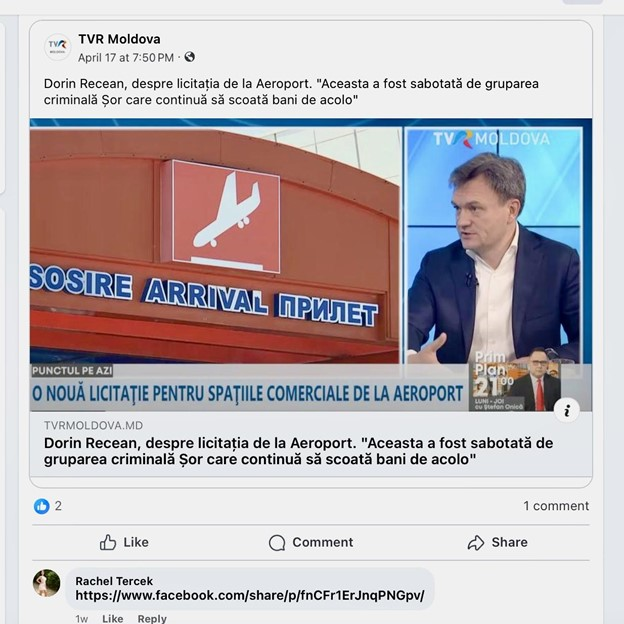Open the facebook.com/share link in the comment

pos(250,595)
